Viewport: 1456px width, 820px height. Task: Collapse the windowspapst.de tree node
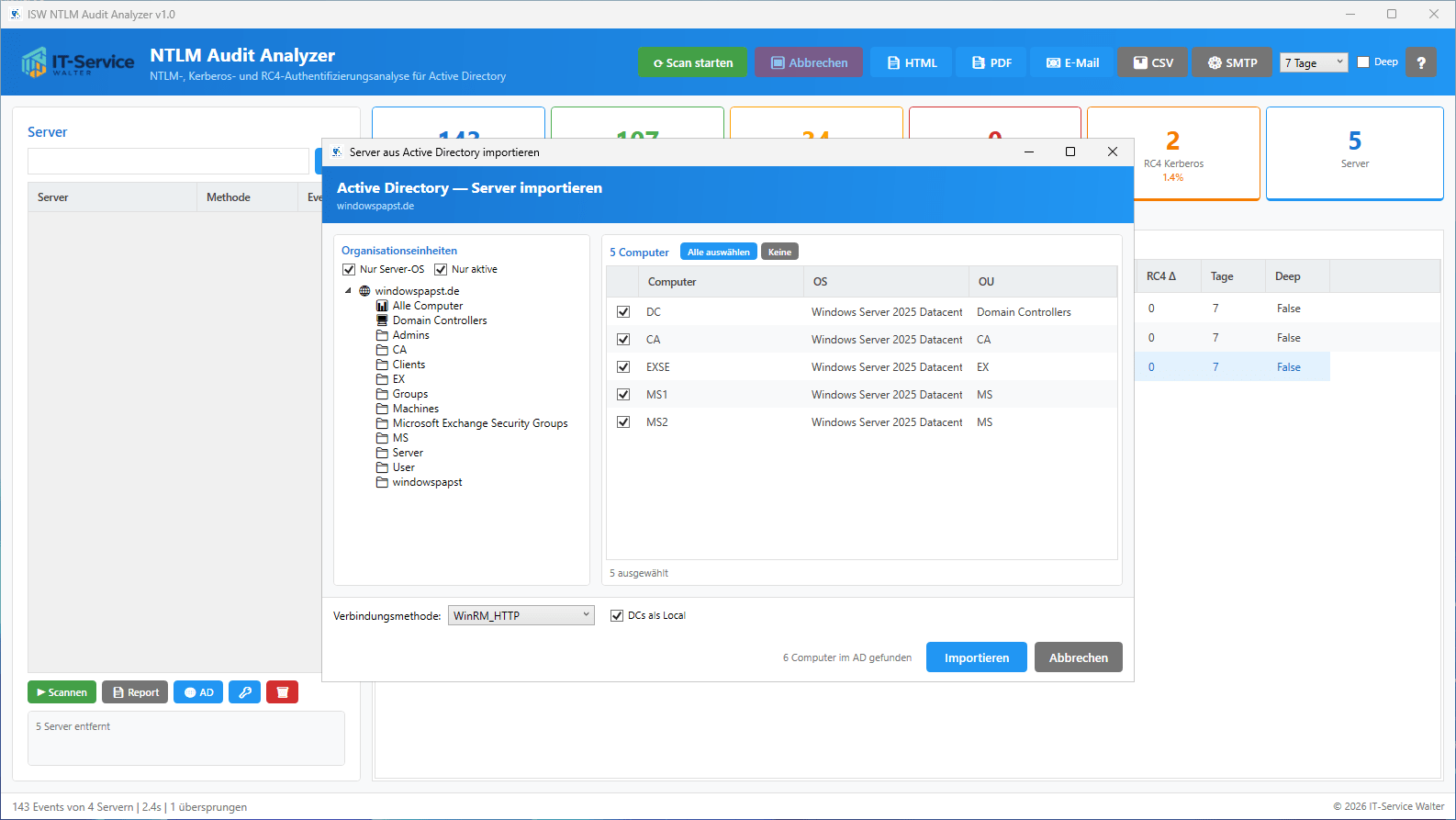[349, 291]
